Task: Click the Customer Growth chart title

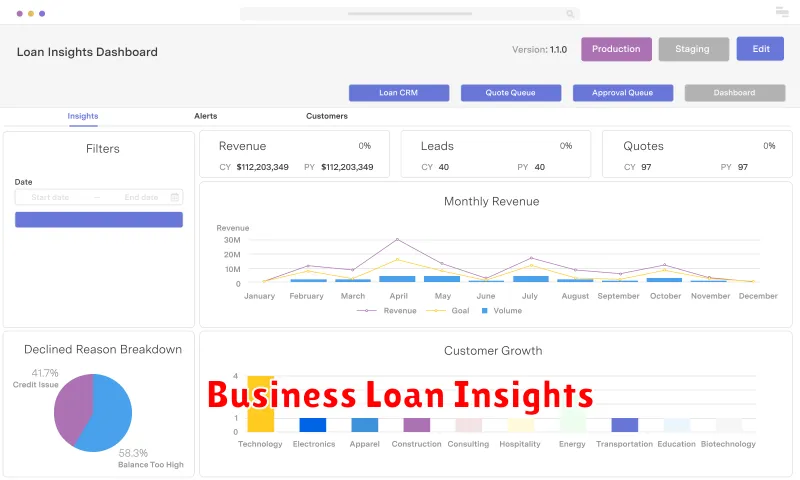Action: pos(493,351)
